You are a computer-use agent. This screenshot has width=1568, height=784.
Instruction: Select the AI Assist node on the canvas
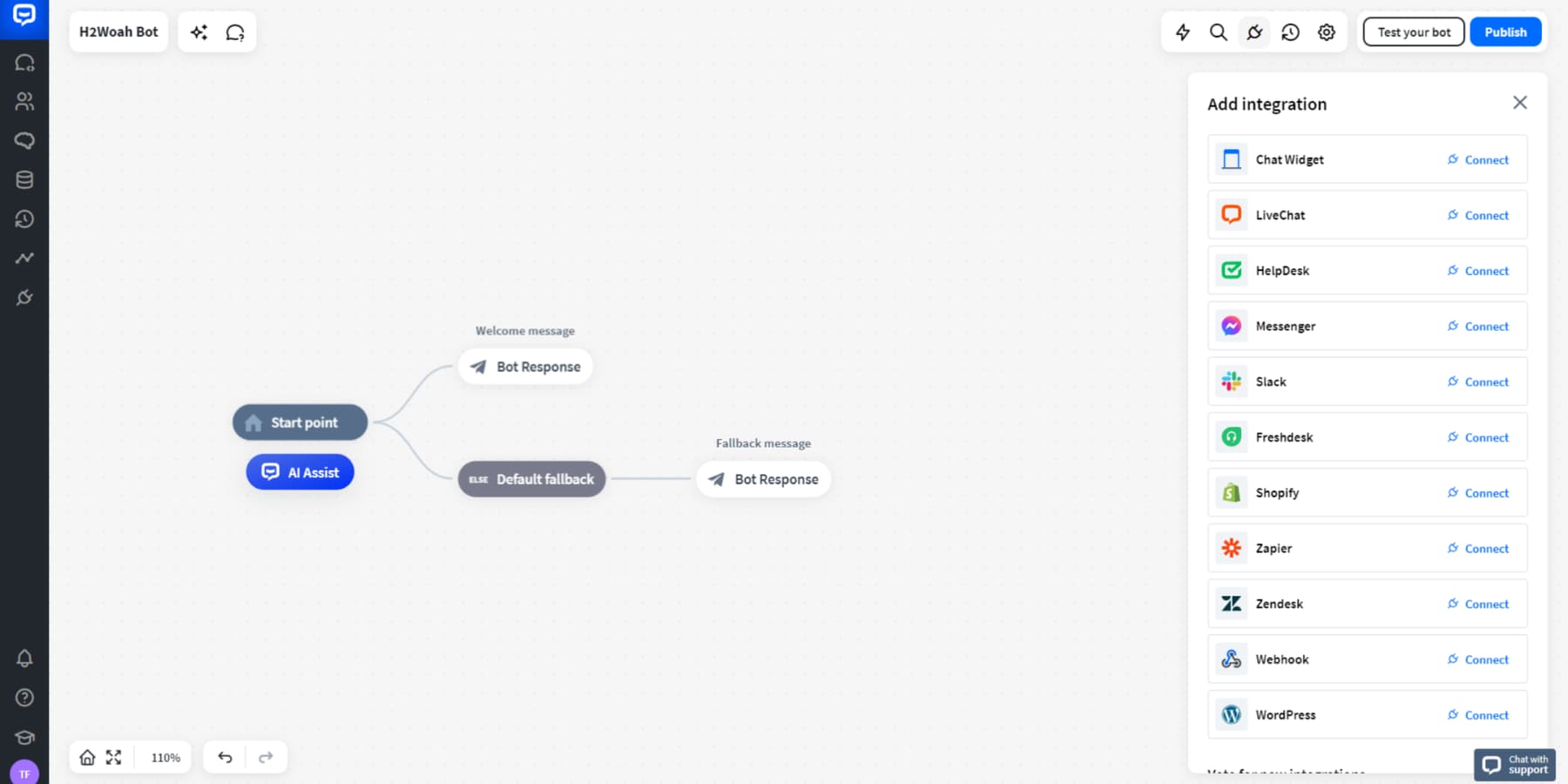pos(300,471)
